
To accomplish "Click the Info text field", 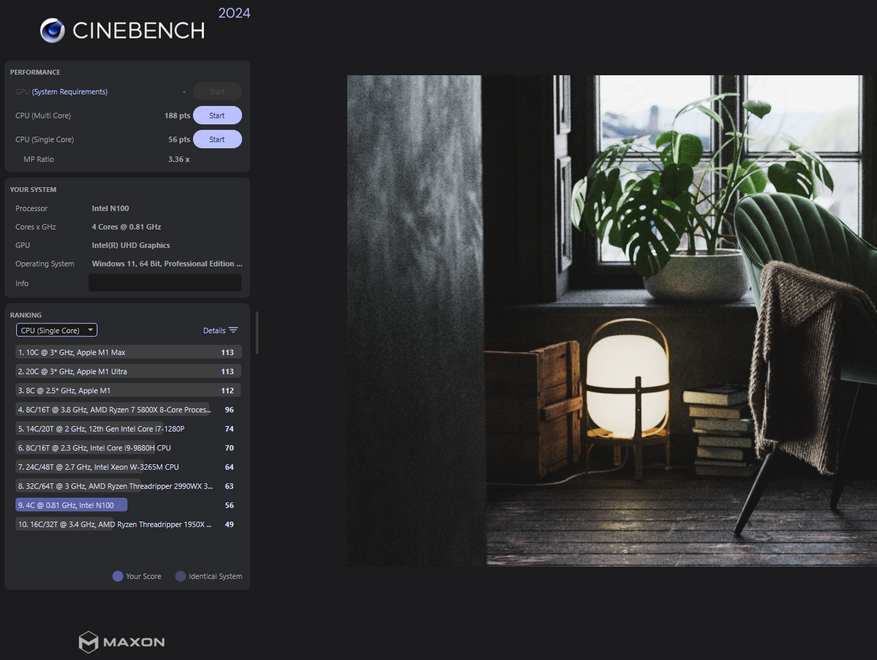I will coord(165,283).
